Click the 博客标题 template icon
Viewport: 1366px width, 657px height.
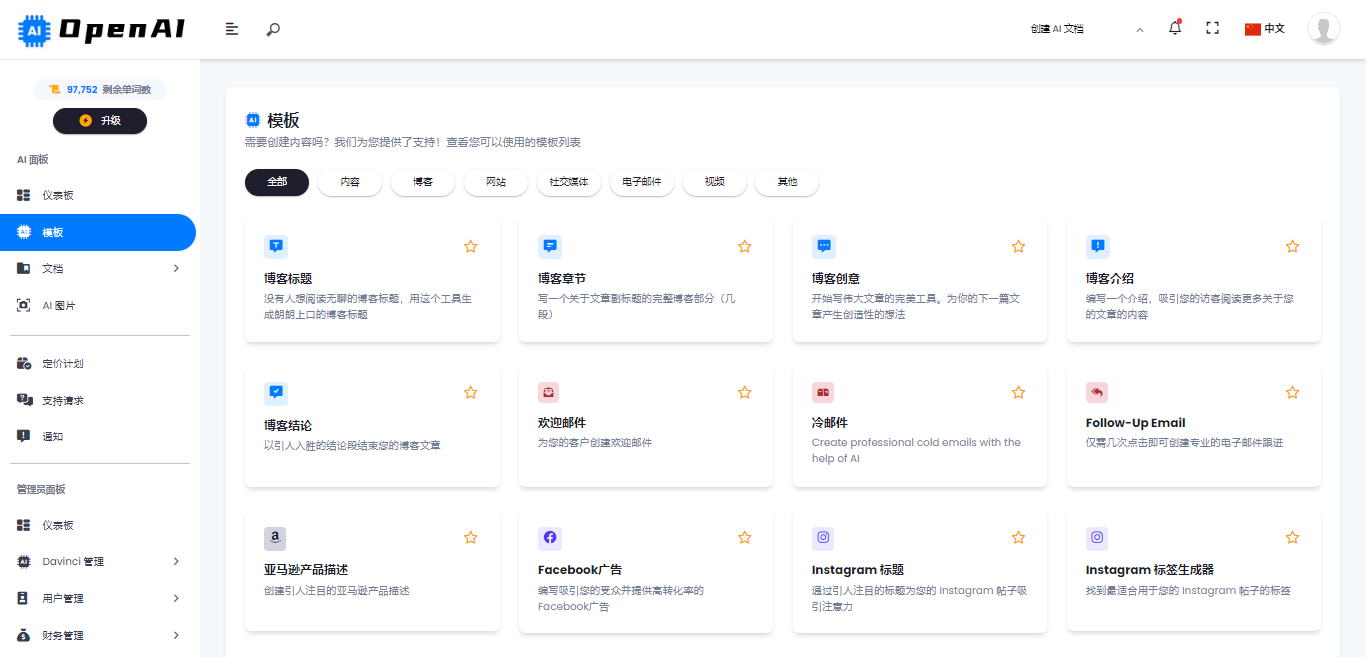pos(276,246)
